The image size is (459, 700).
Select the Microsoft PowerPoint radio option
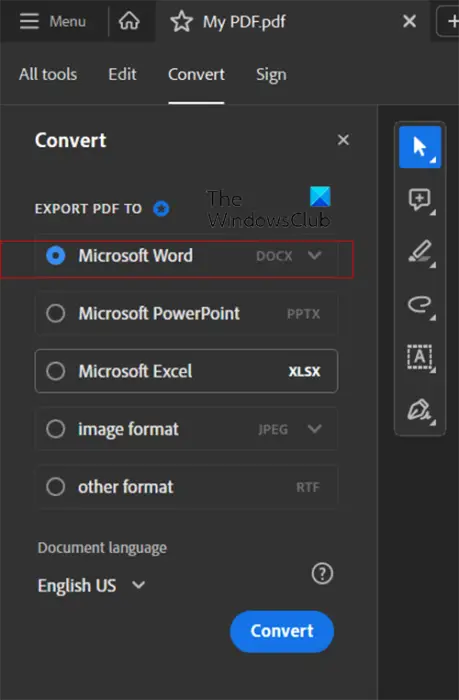[x=56, y=313]
